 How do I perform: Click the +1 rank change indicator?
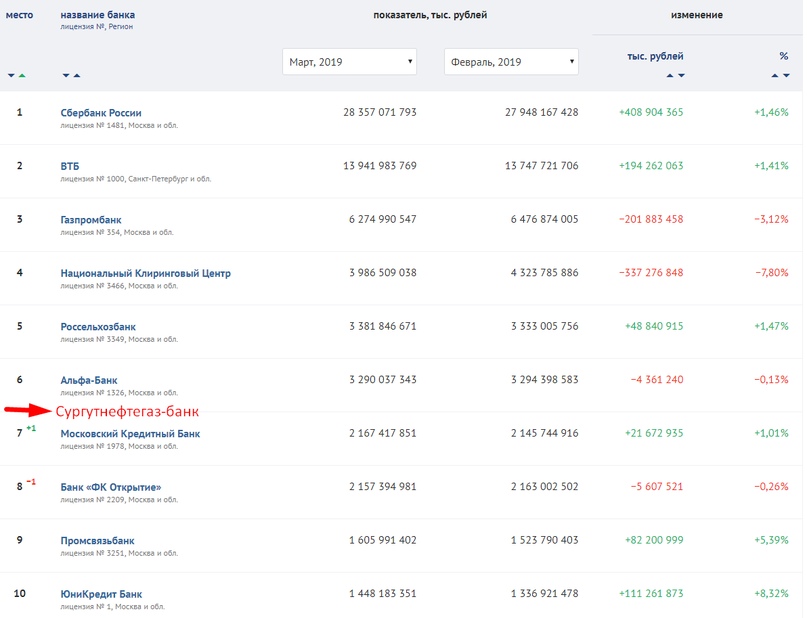(31, 428)
